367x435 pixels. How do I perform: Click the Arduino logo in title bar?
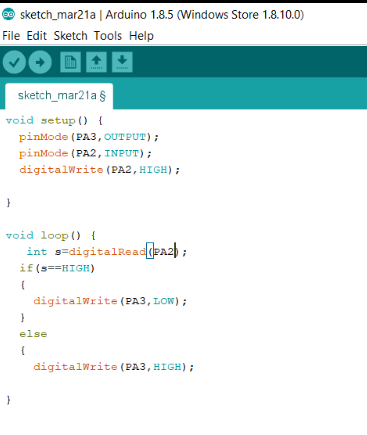[9, 15]
